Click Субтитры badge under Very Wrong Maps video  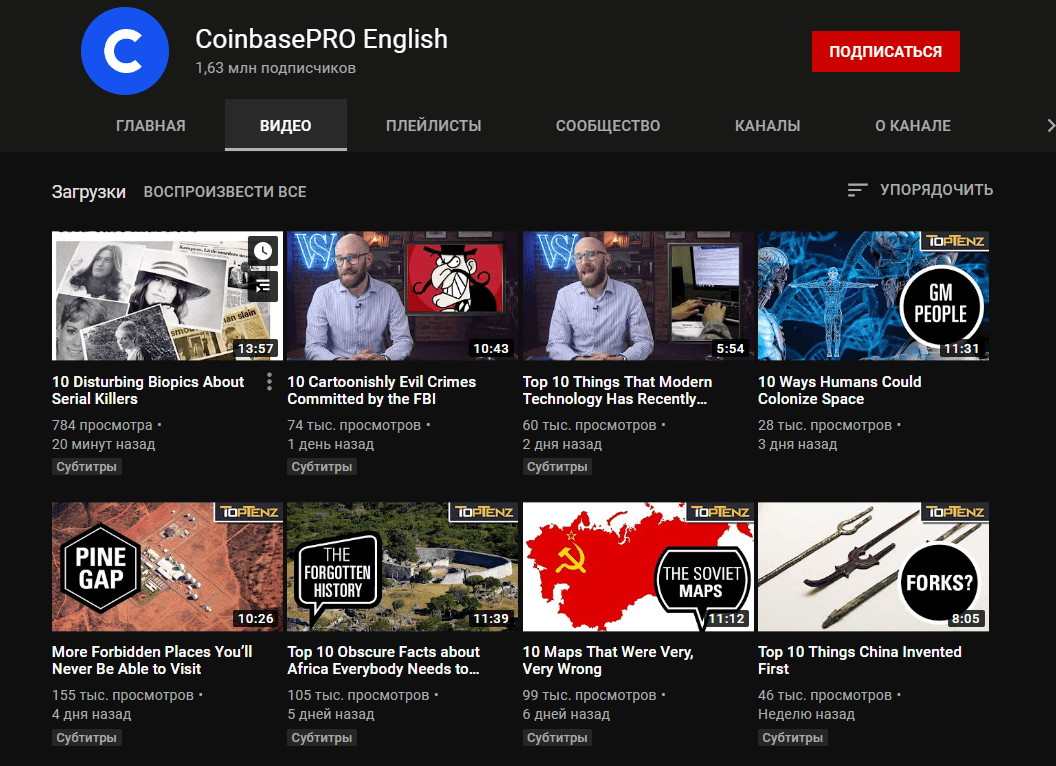(557, 738)
